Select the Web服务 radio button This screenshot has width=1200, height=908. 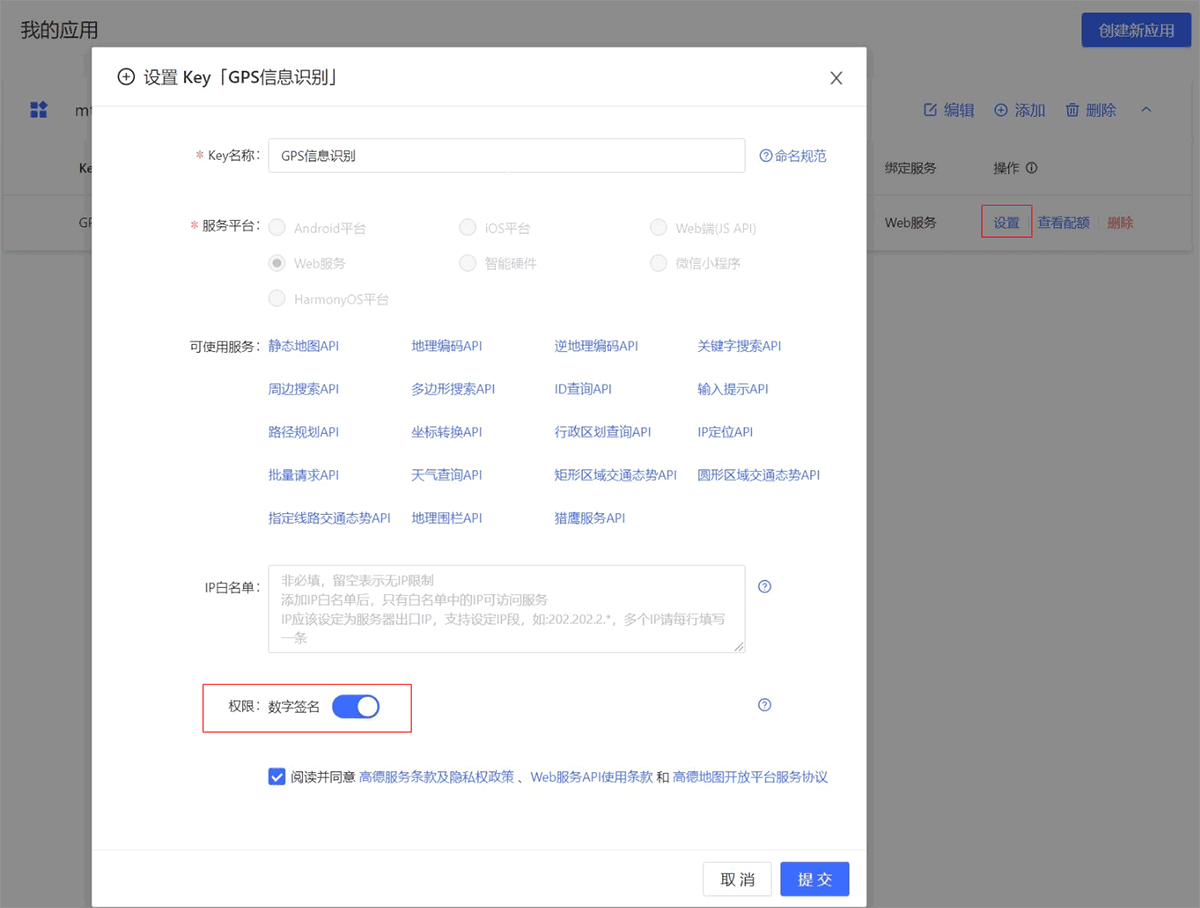click(277, 263)
